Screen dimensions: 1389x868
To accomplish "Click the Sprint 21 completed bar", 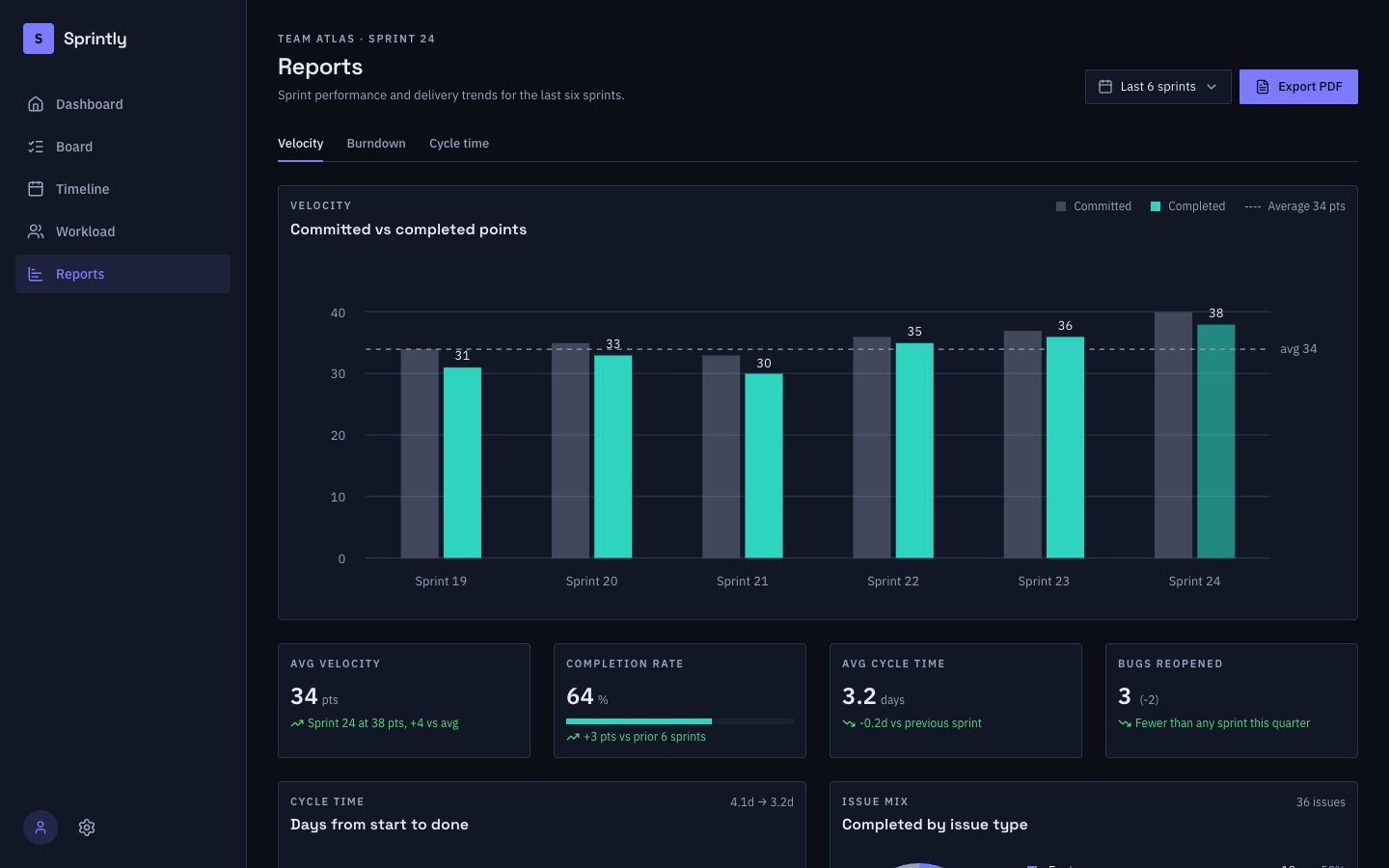I will 764,466.
